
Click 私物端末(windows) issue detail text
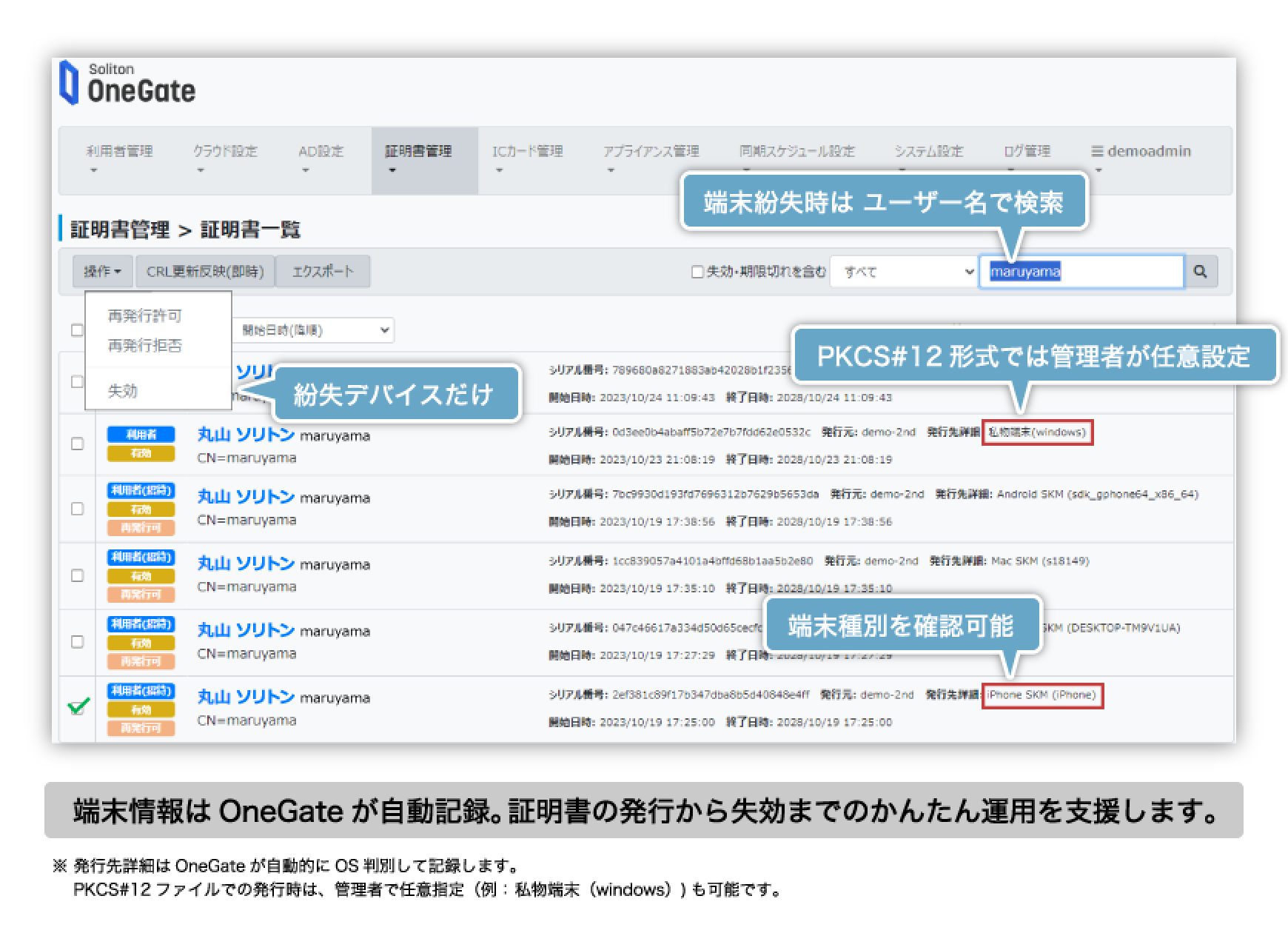1037,432
